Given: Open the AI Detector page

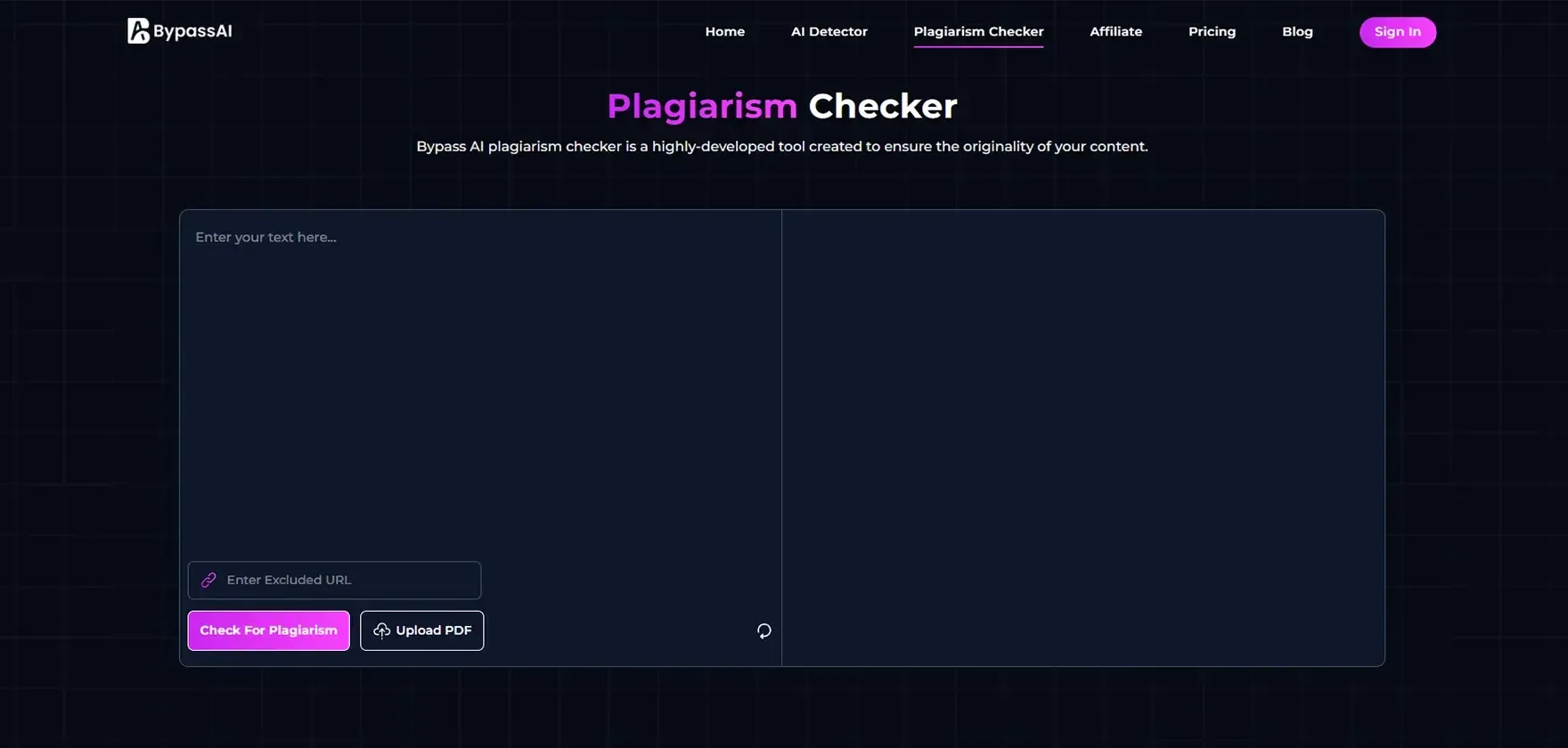Looking at the screenshot, I should pos(829,31).
